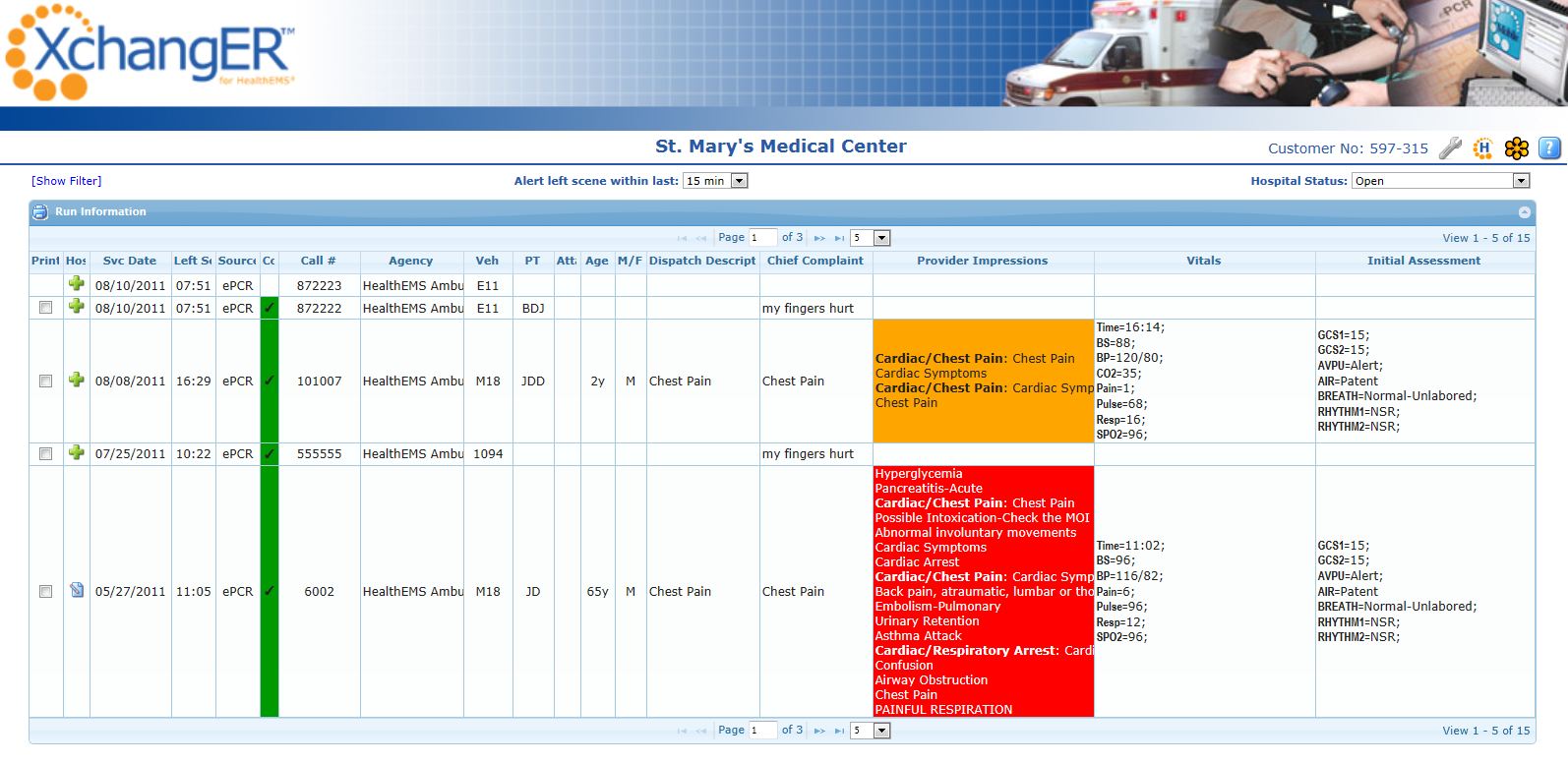Click green plus icon for call 101007

point(76,381)
